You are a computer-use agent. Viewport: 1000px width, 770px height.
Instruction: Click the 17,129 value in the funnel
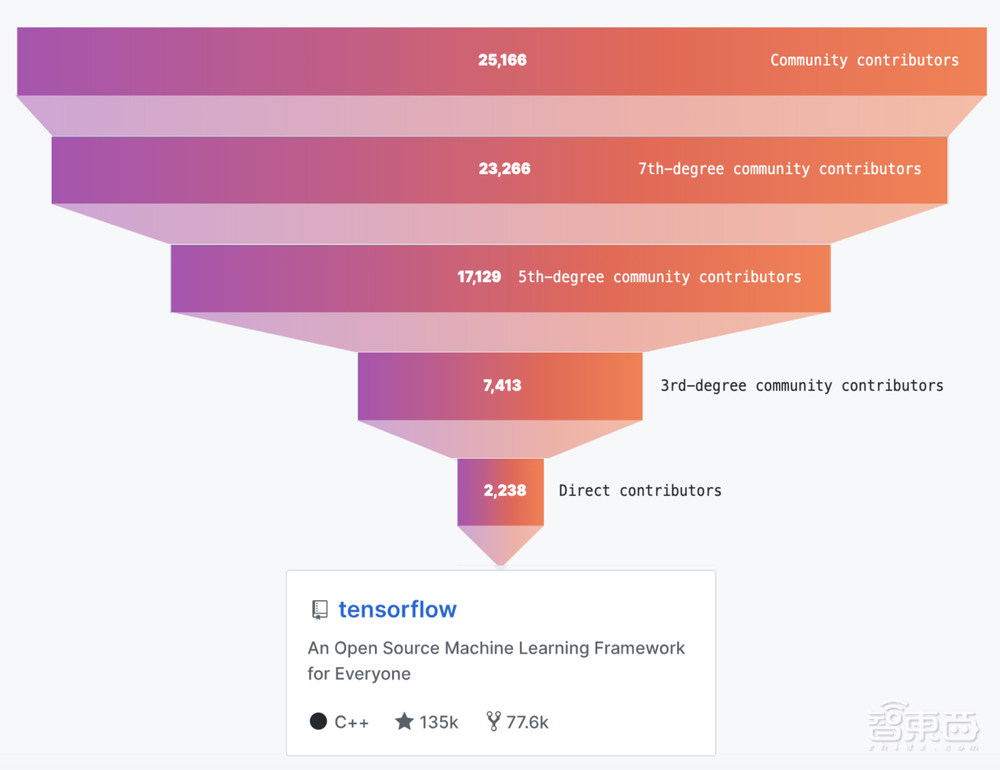479,277
